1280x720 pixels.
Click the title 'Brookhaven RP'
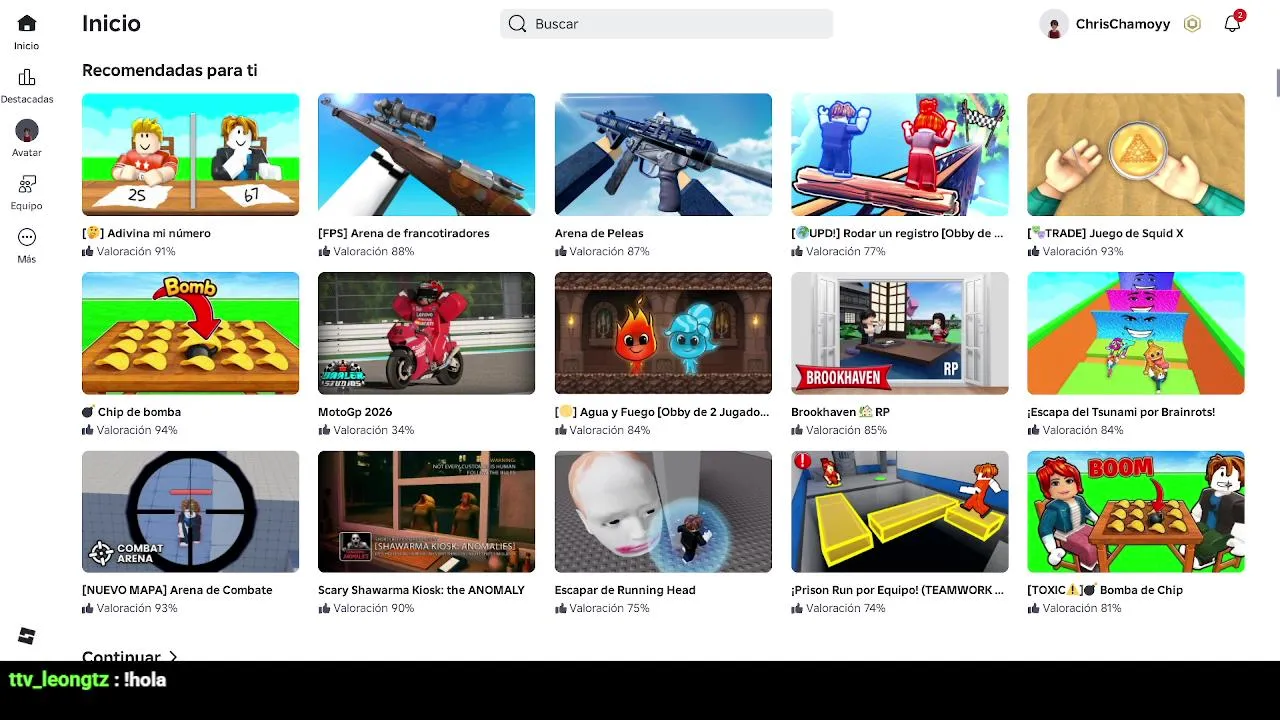point(840,412)
